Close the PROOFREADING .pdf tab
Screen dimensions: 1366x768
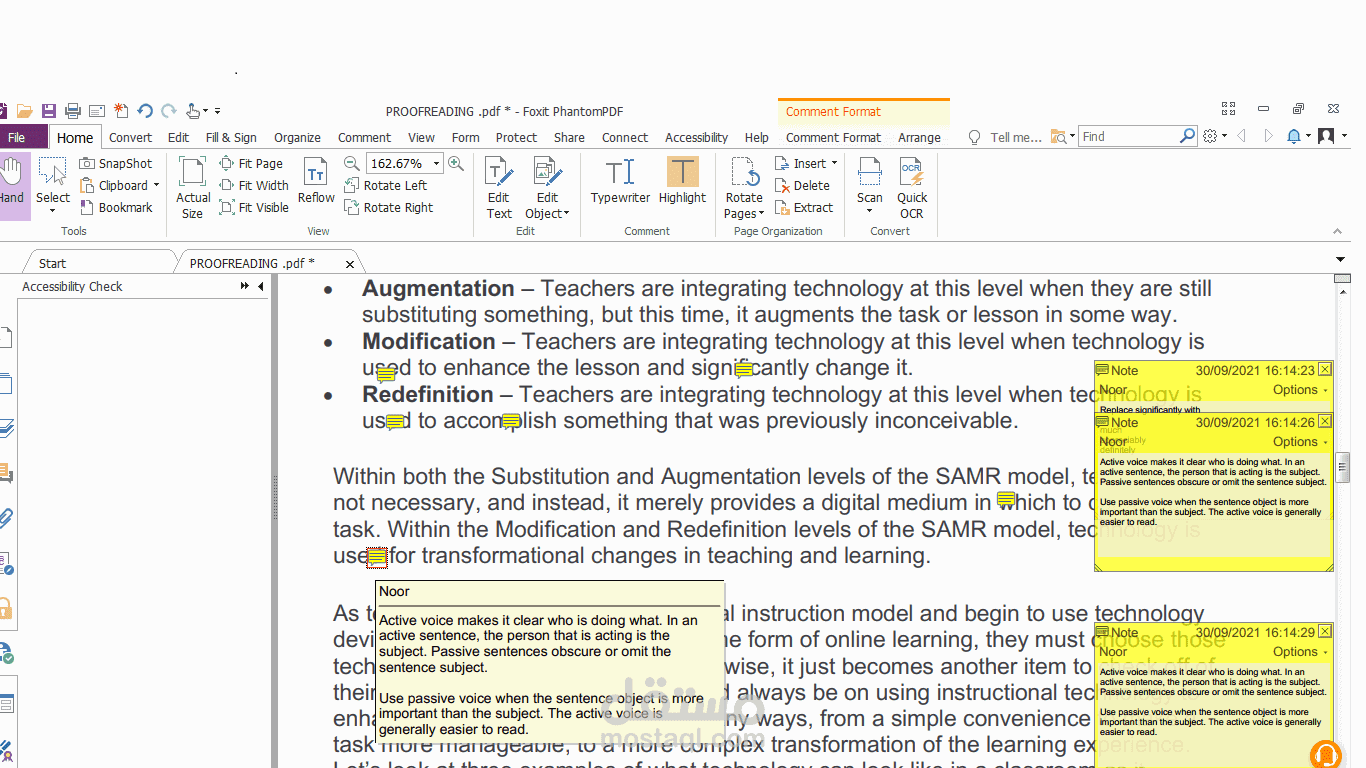click(350, 264)
